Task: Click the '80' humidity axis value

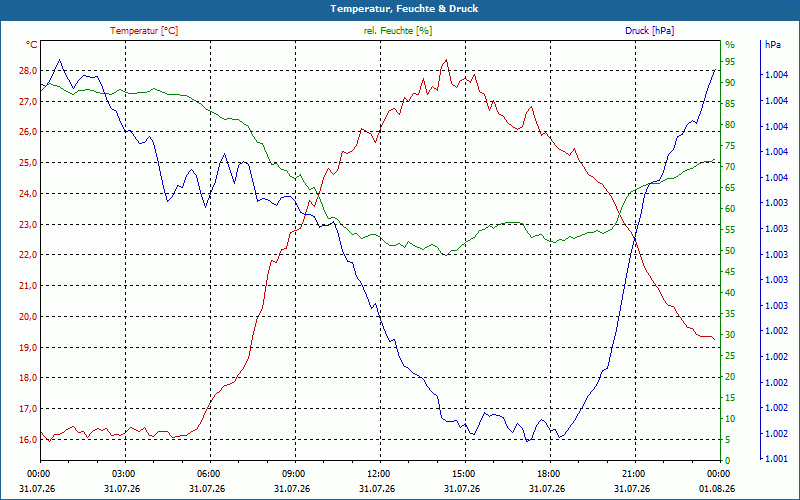Action: click(730, 124)
